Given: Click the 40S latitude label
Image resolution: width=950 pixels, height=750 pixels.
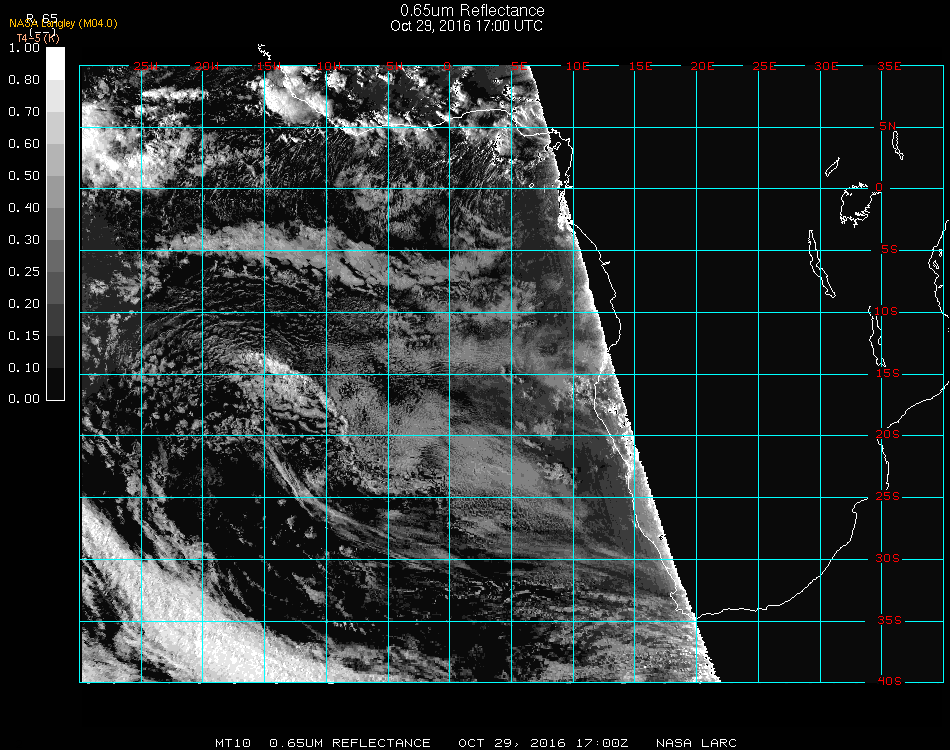Looking at the screenshot, I should click(889, 681).
